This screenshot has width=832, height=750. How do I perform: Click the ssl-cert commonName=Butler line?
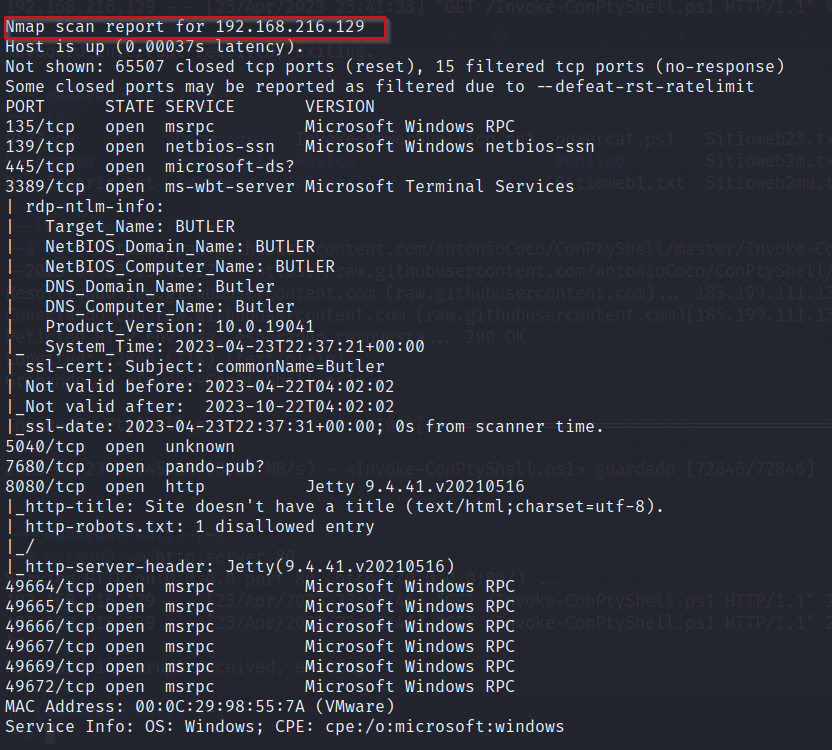[x=205, y=366]
